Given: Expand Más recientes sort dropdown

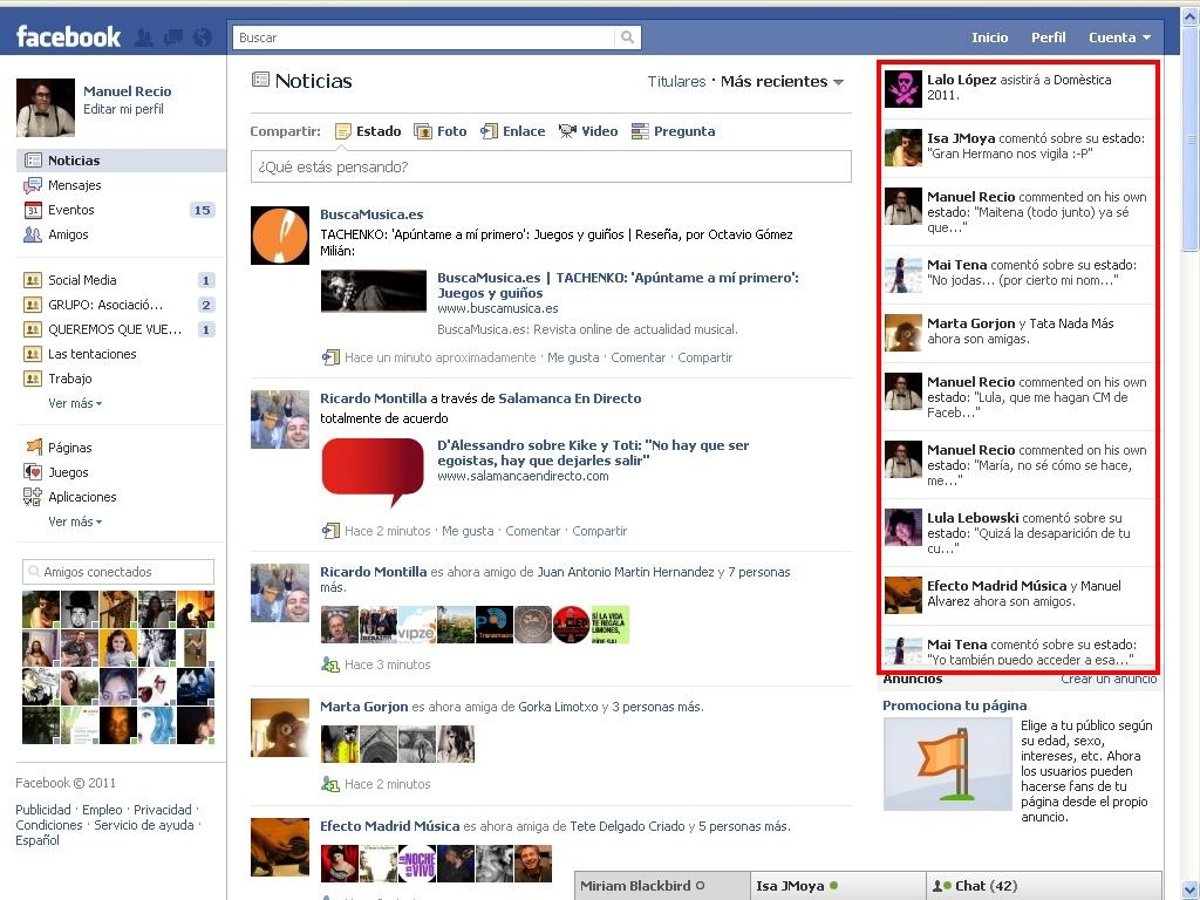Looking at the screenshot, I should (782, 82).
